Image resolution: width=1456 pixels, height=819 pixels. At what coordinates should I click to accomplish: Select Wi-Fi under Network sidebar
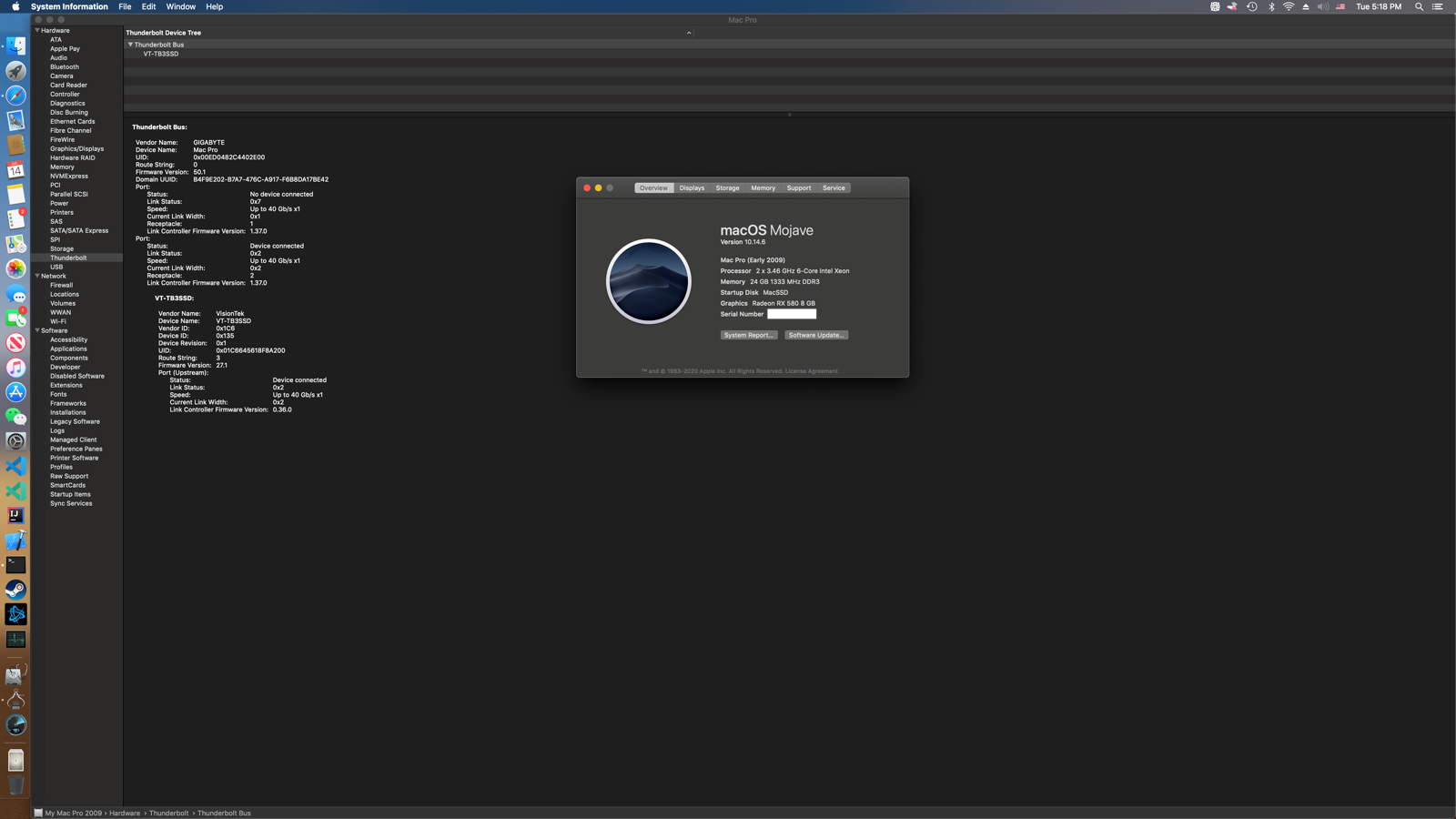click(x=58, y=321)
